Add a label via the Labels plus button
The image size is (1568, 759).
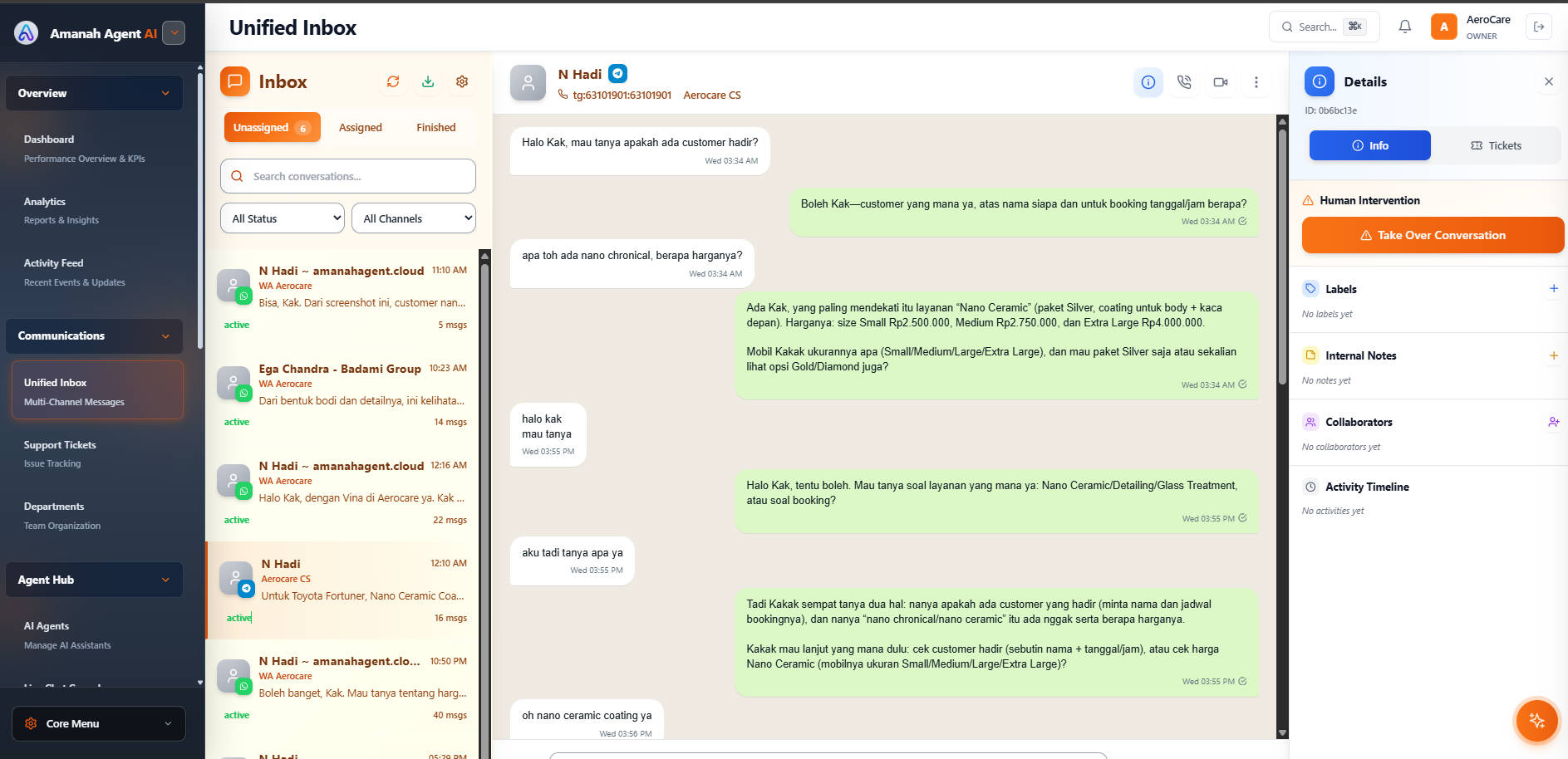(x=1554, y=288)
